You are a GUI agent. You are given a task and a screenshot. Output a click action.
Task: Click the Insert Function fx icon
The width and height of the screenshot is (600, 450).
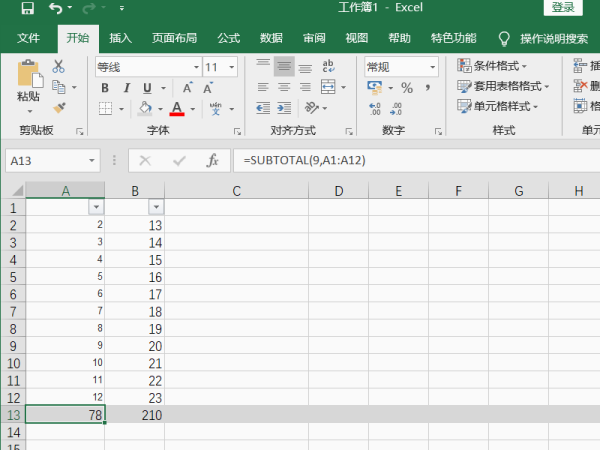click(211, 160)
